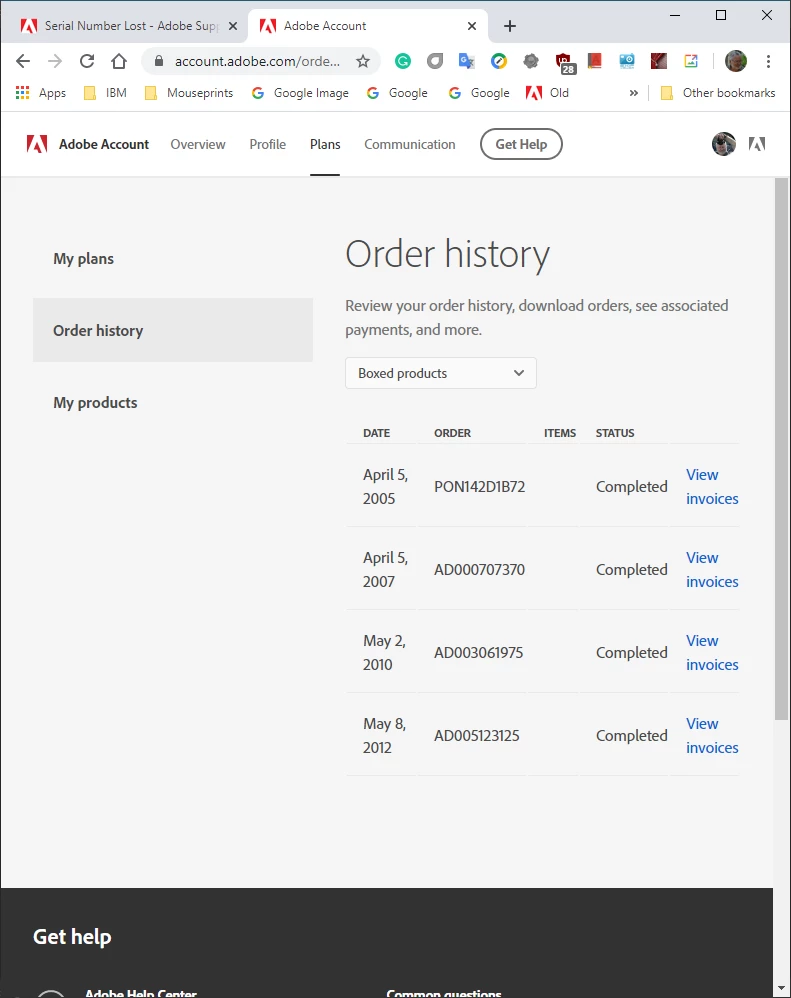791x998 pixels.
Task: Click the address bar URL field
Action: pyautogui.click(x=257, y=61)
